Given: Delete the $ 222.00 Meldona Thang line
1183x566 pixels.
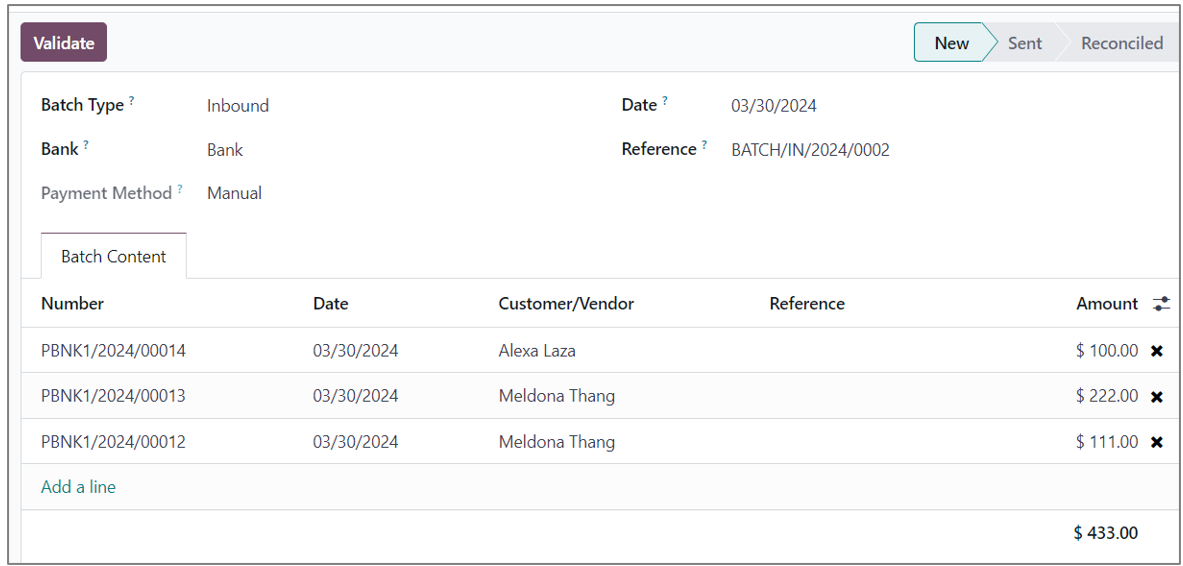Looking at the screenshot, I should tap(1157, 396).
